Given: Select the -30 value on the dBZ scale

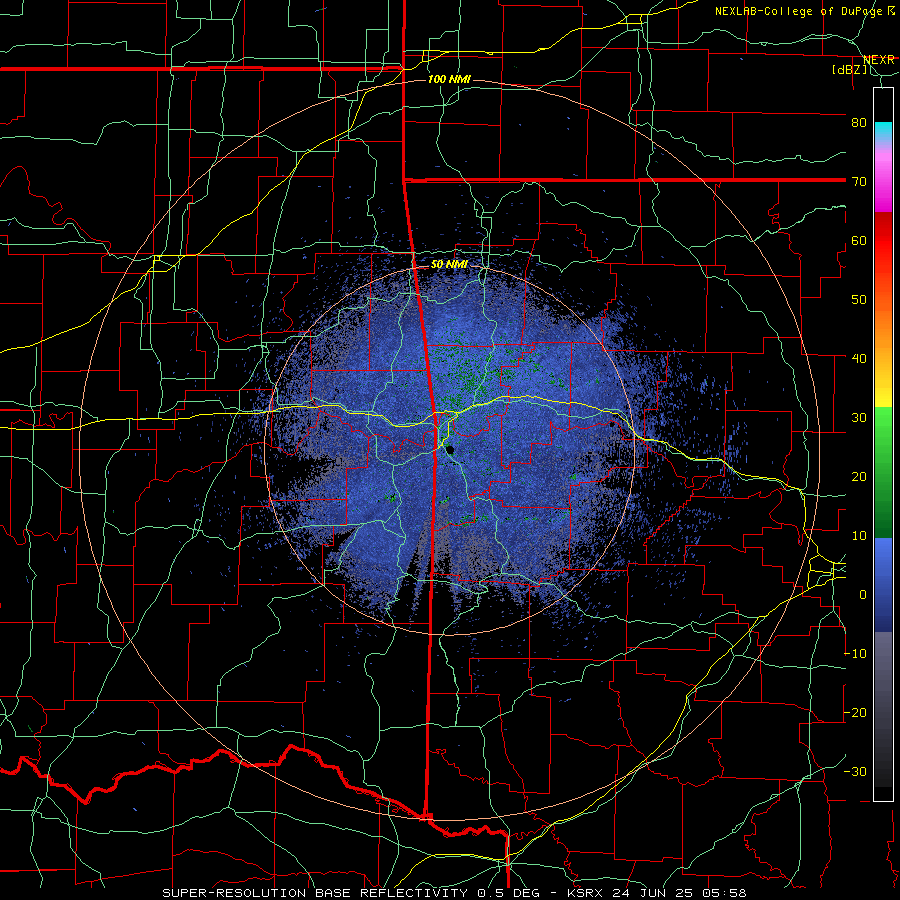Looking at the screenshot, I should pos(855,771).
